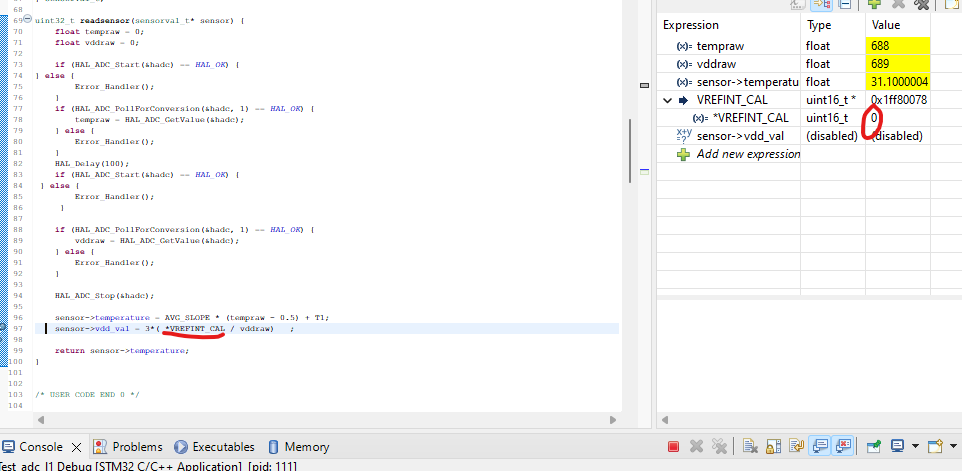Click VREFINT_CAL address 0x1ff80078 value
Viewport: 962px width, 471px height.
[x=899, y=100]
